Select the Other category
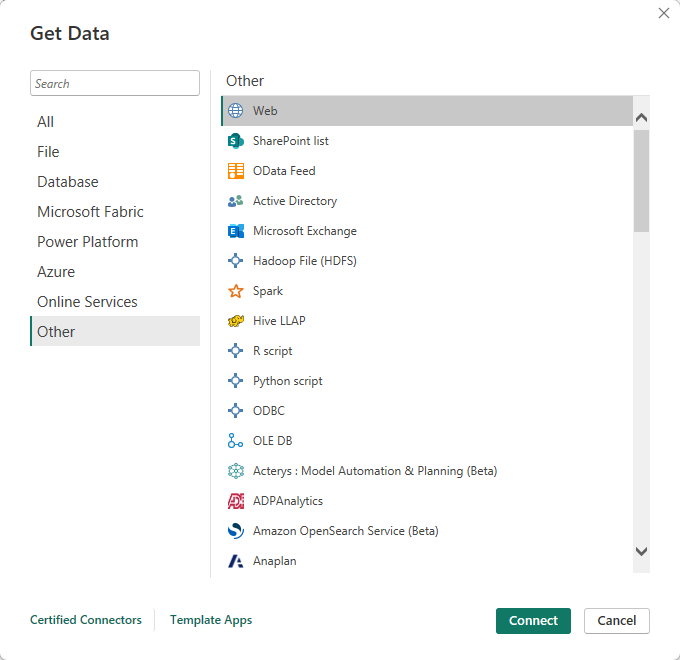 (x=115, y=331)
